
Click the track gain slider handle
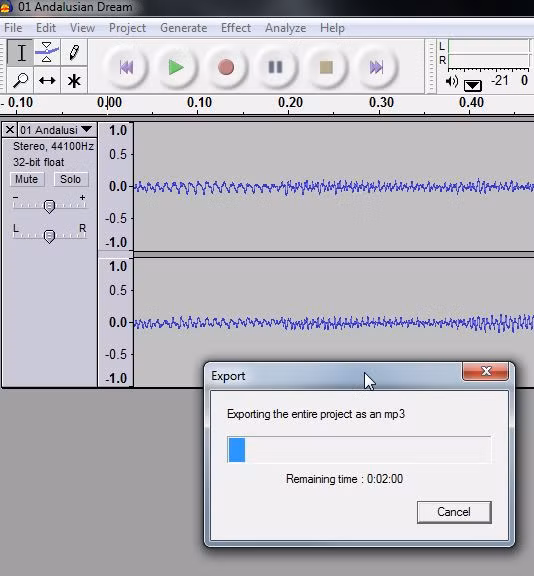coord(49,206)
